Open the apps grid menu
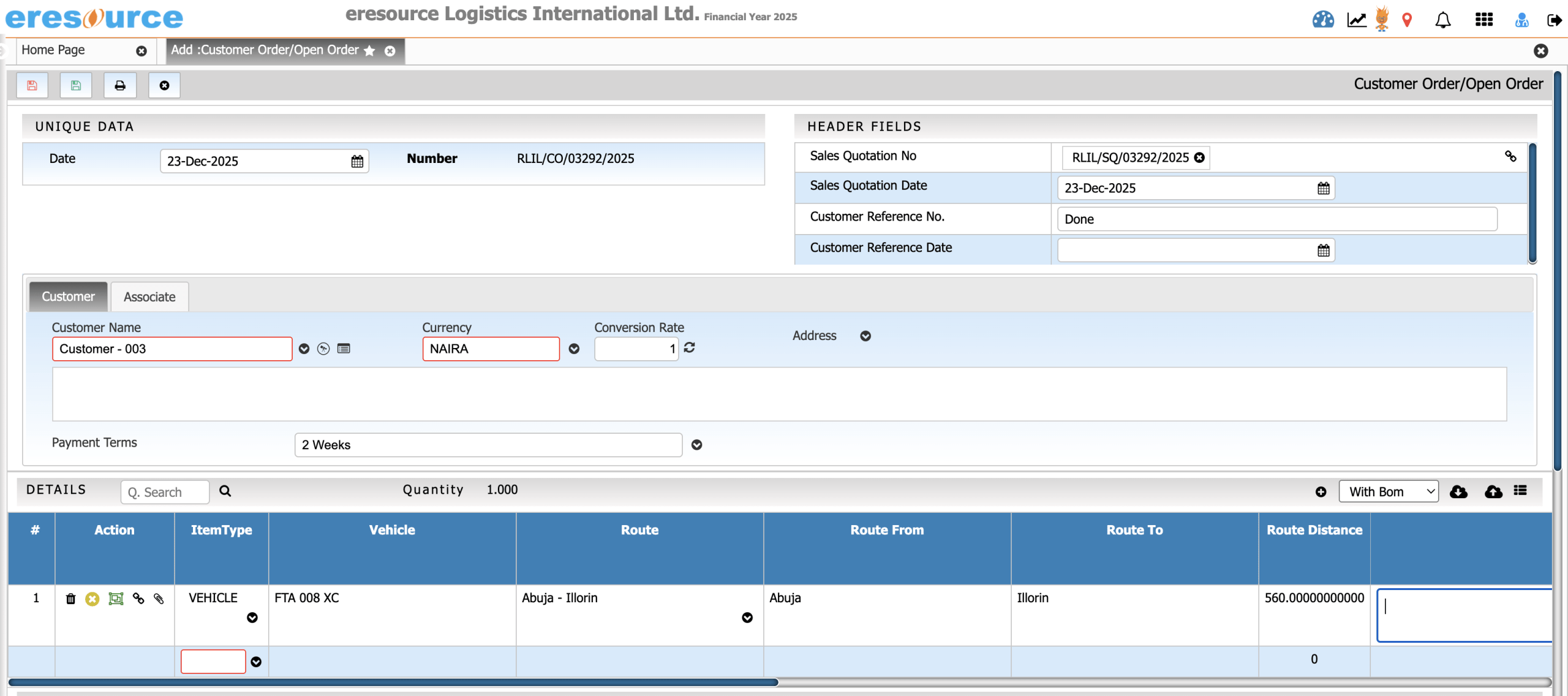Viewport: 1568px width, 696px height. tap(1483, 20)
